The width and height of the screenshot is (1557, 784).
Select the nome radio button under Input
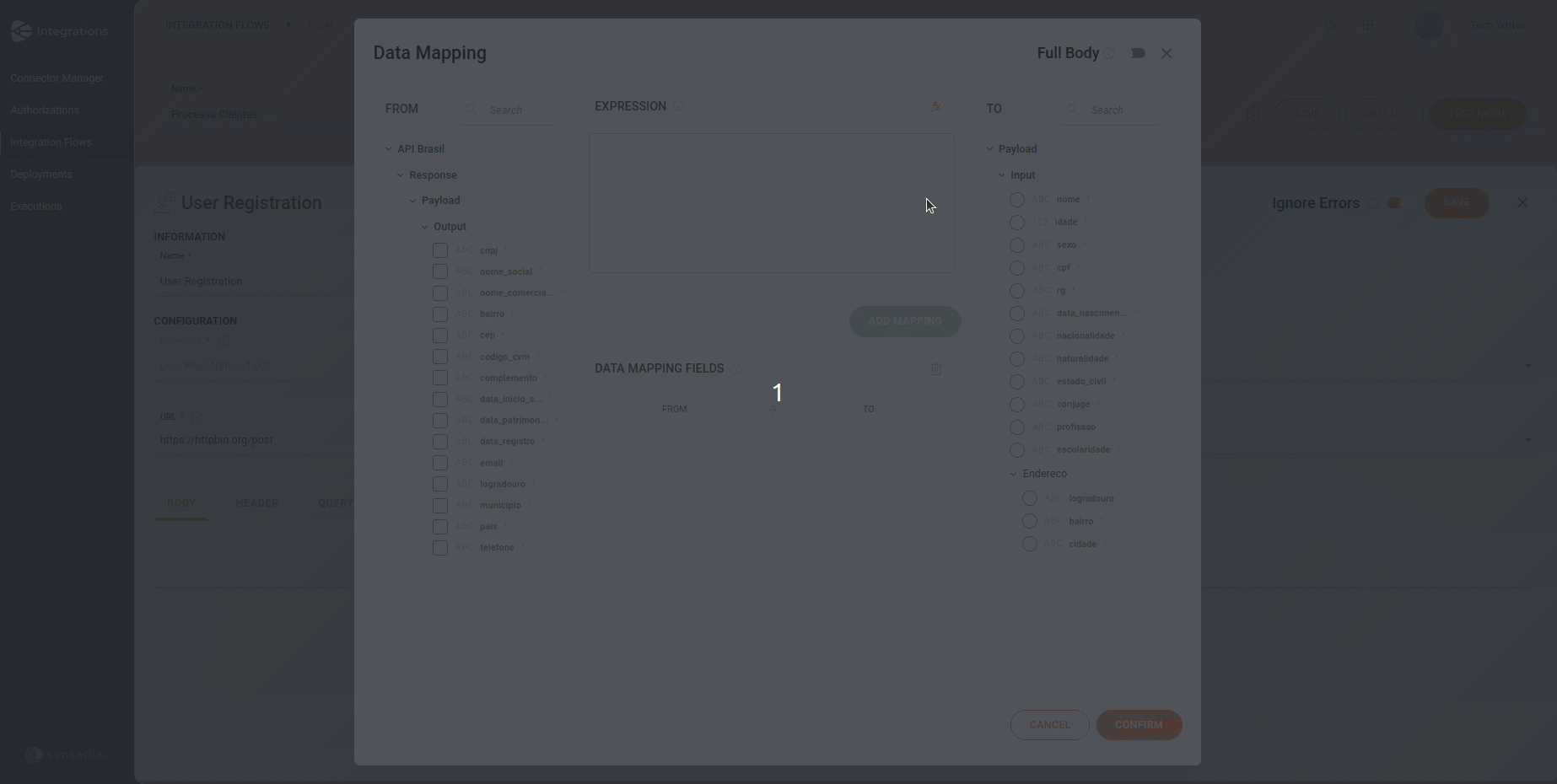(1017, 199)
